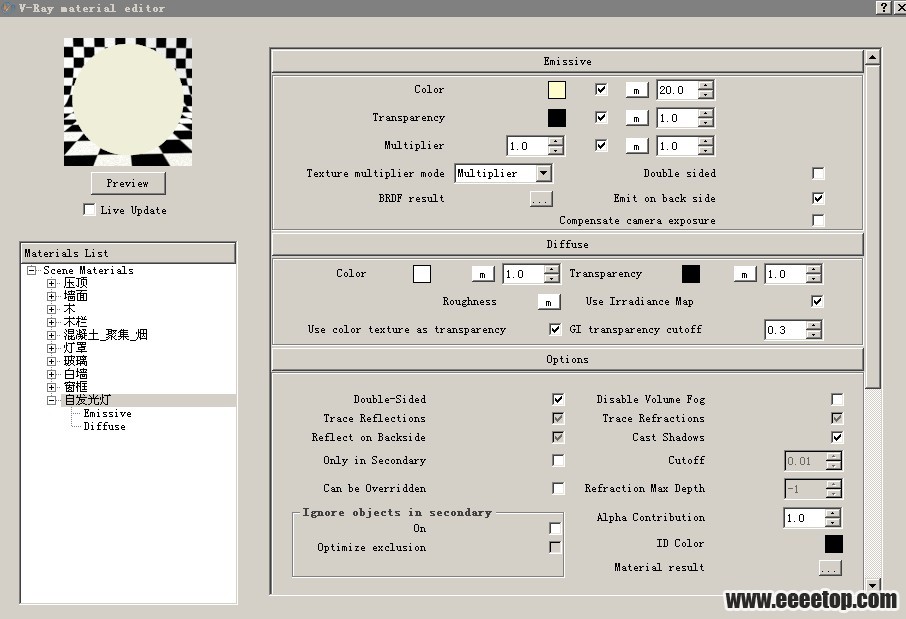Disable Cast Shadows checkbox

tap(837, 437)
